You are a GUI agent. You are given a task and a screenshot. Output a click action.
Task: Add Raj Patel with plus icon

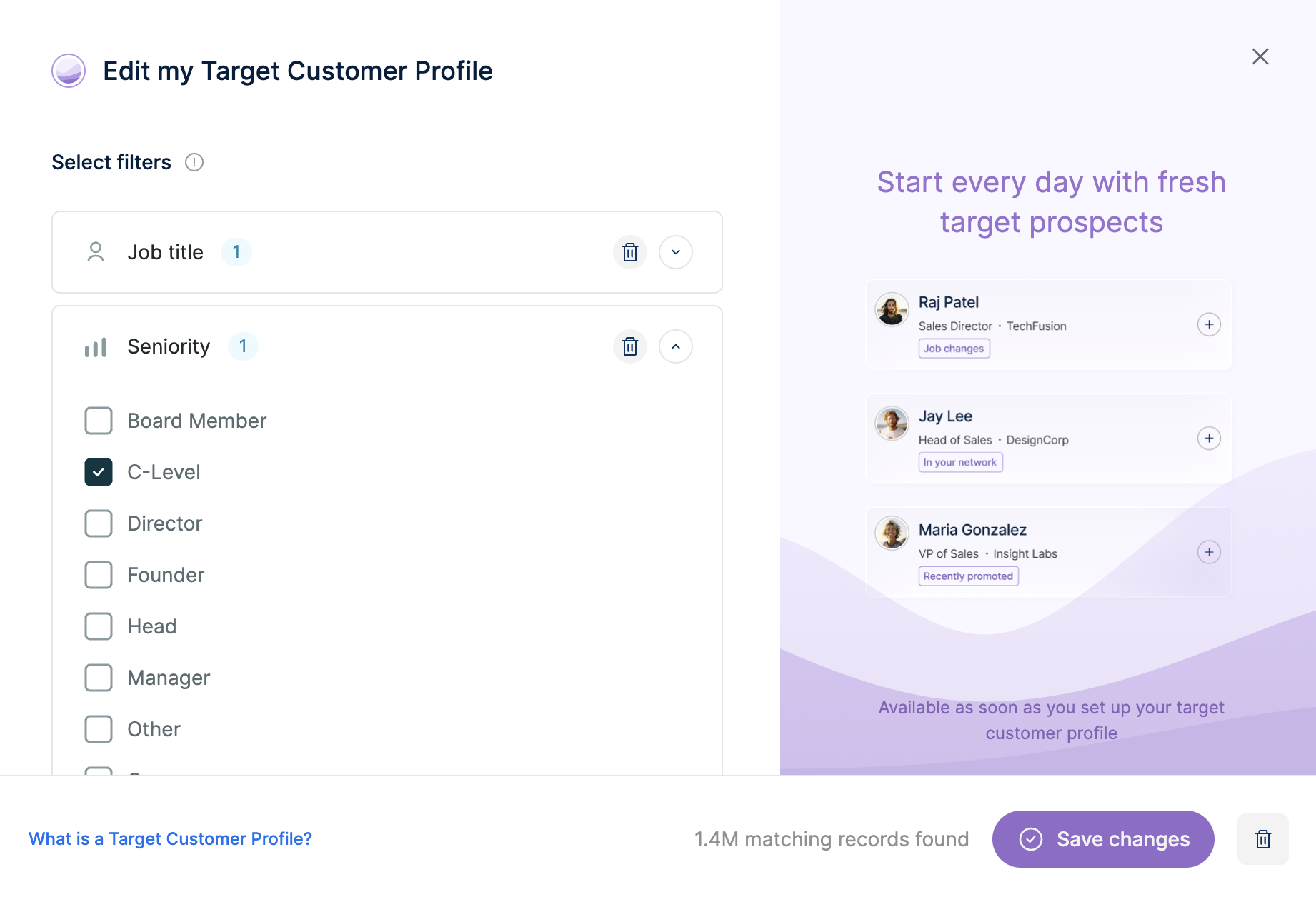point(1209,324)
